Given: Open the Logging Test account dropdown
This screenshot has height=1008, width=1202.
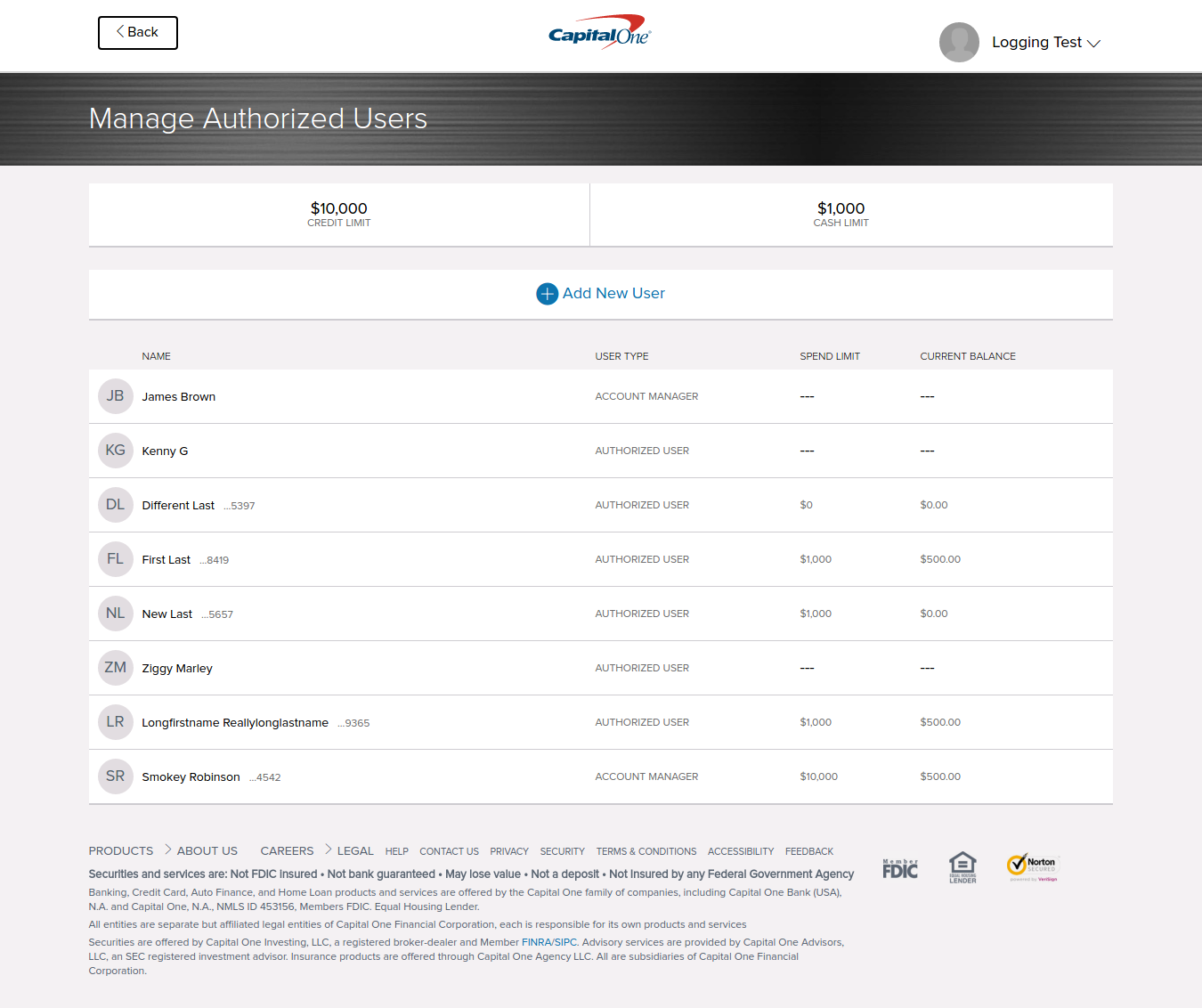Looking at the screenshot, I should [1046, 43].
